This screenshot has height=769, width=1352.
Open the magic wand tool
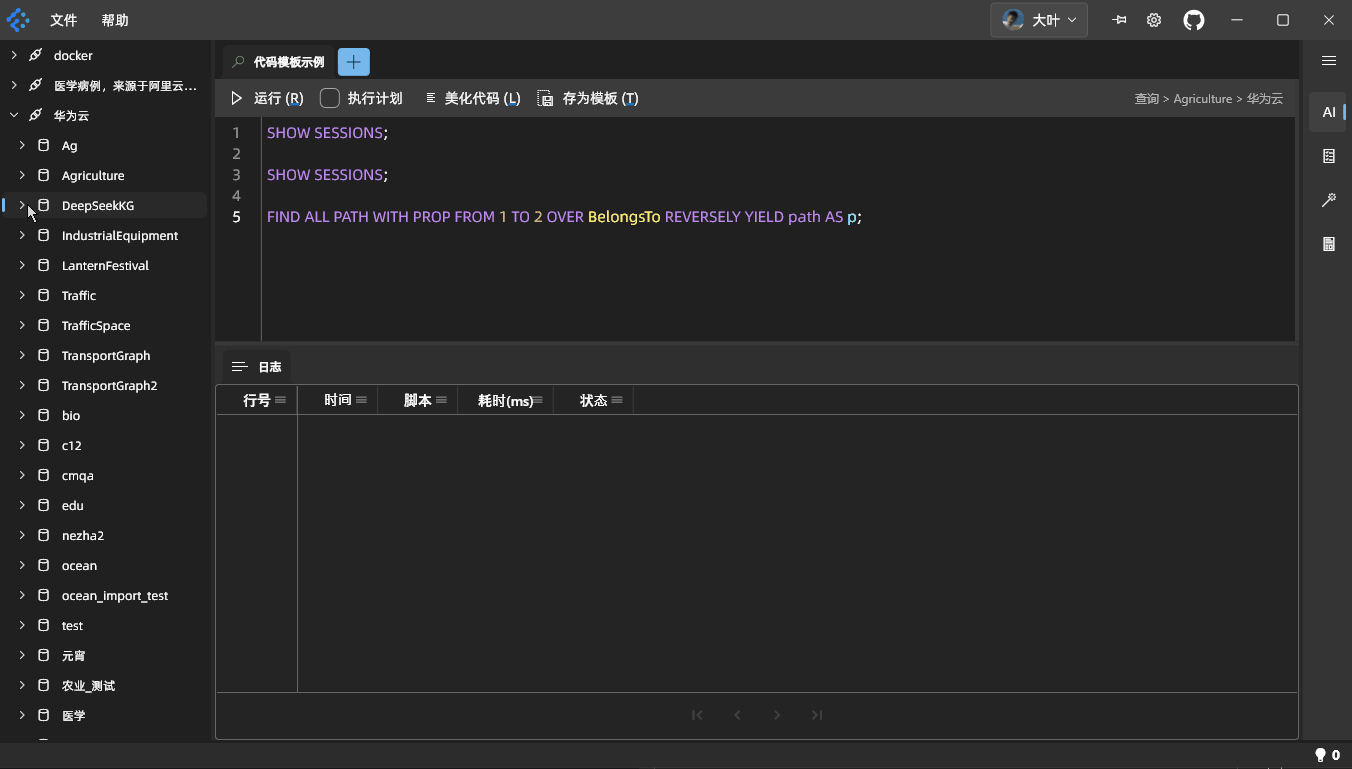(x=1329, y=200)
